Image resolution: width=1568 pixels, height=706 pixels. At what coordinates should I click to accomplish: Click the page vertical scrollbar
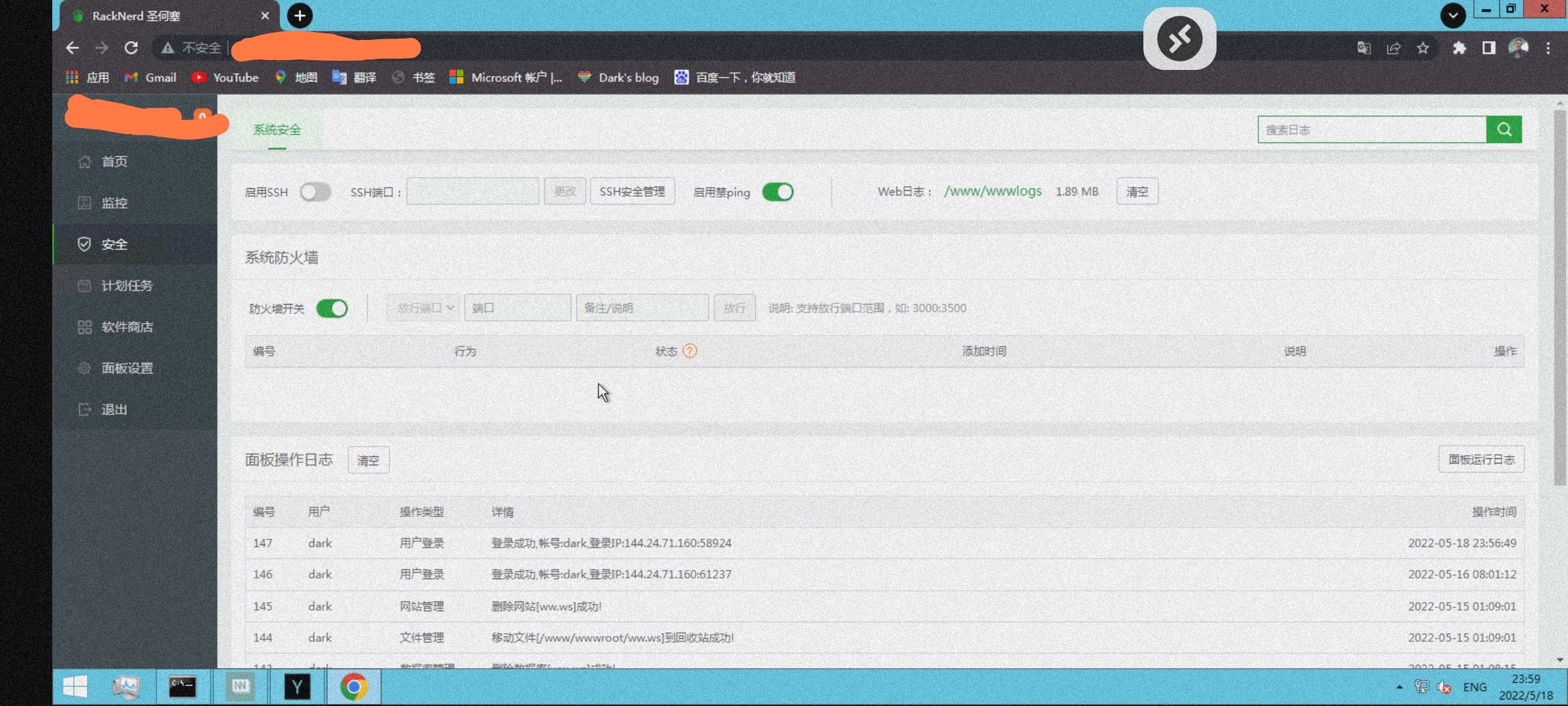(x=1560, y=297)
